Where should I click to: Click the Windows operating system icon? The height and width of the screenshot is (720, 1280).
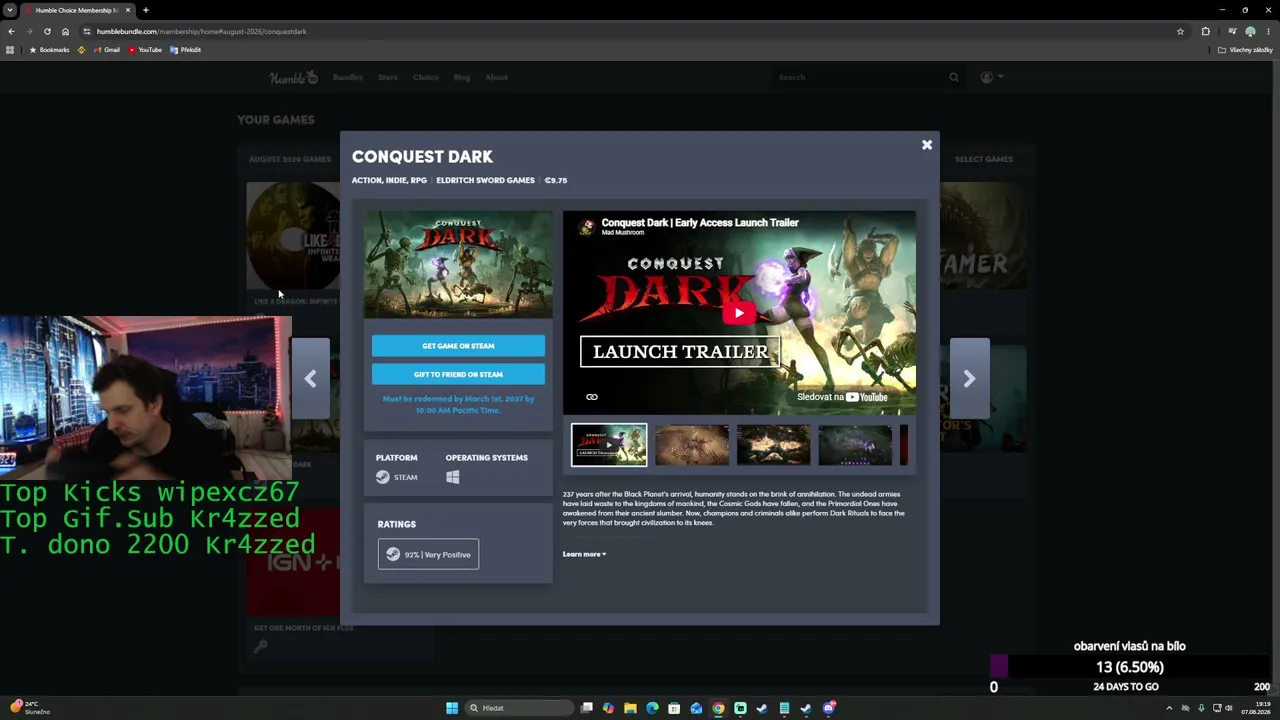pos(452,477)
